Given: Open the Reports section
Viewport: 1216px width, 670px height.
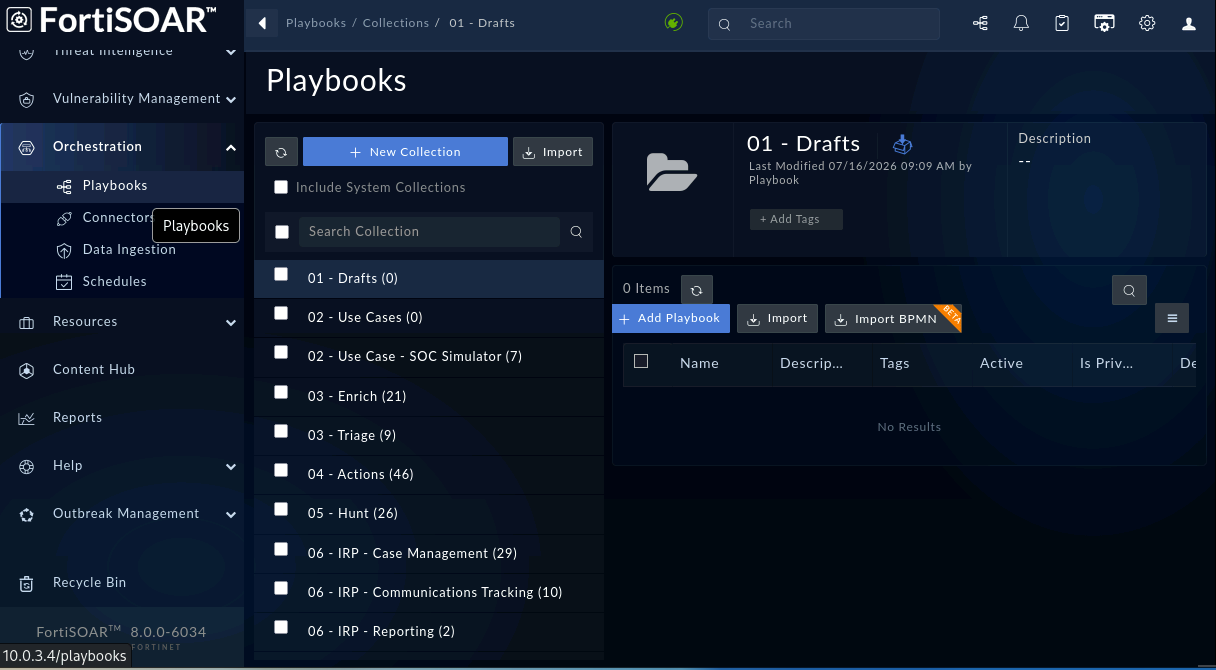Looking at the screenshot, I should pos(77,418).
